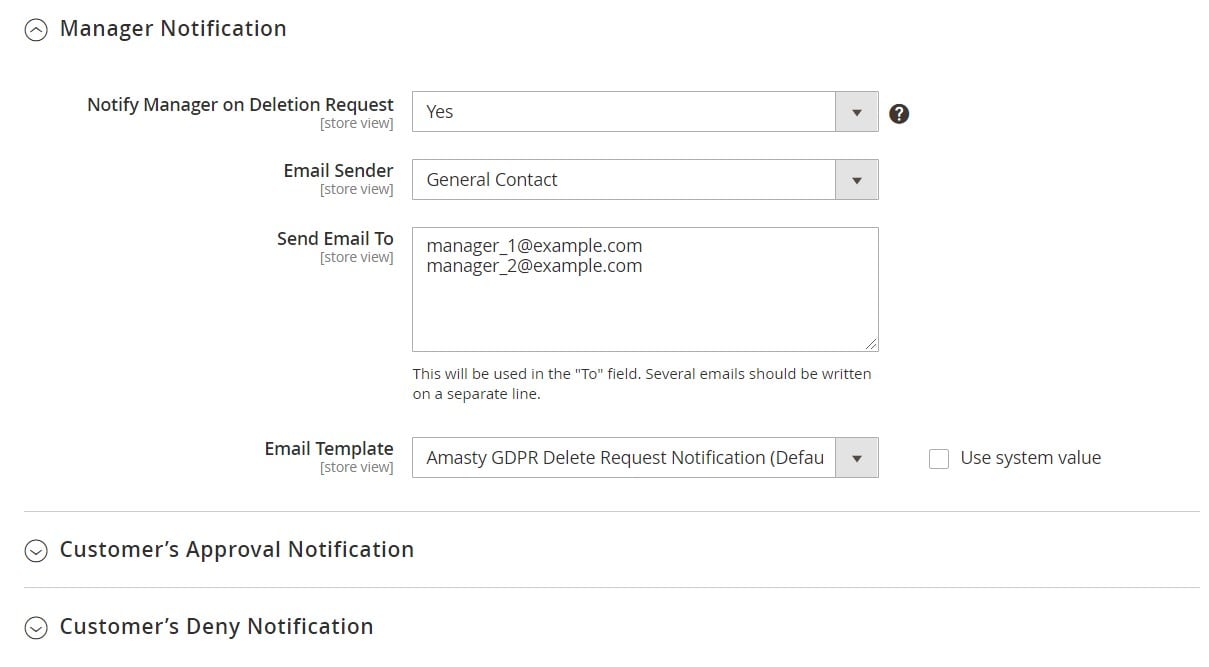Click the arrow button on General Contact select

(x=857, y=180)
